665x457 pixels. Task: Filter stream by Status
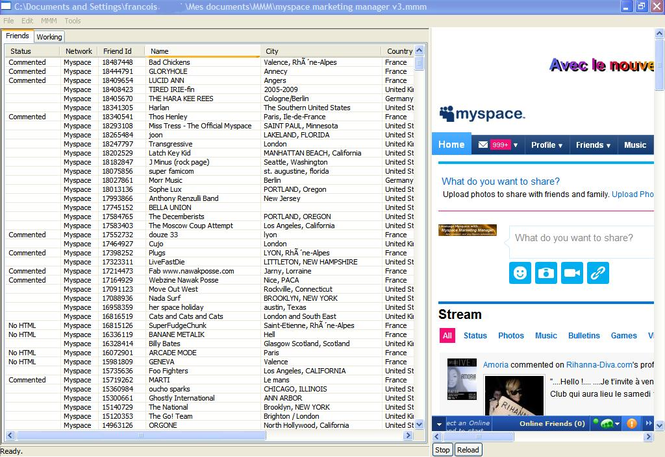tap(475, 335)
